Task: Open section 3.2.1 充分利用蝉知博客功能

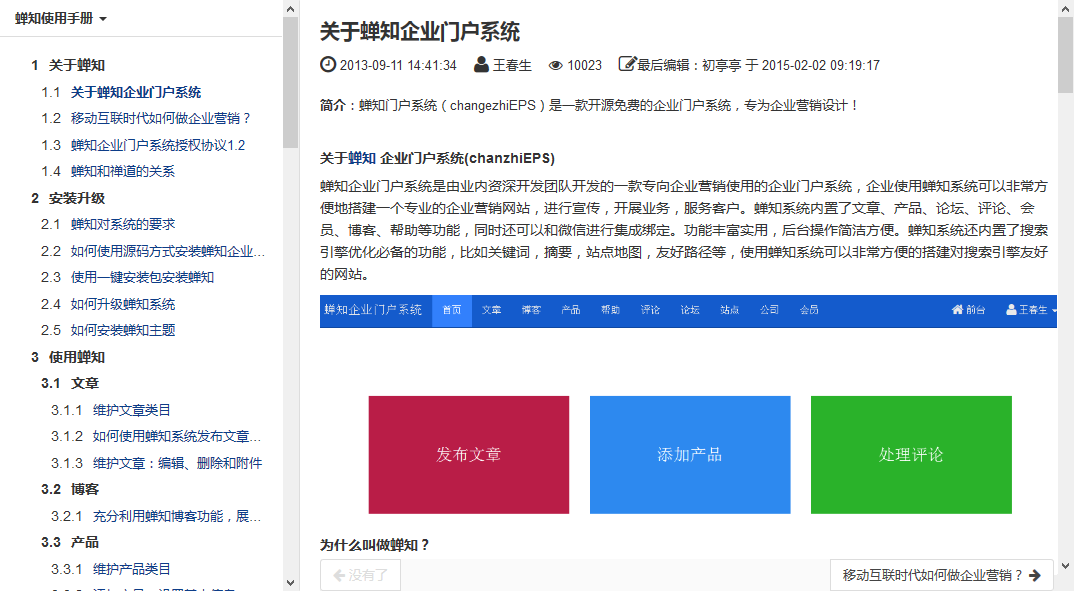Action: [177, 516]
